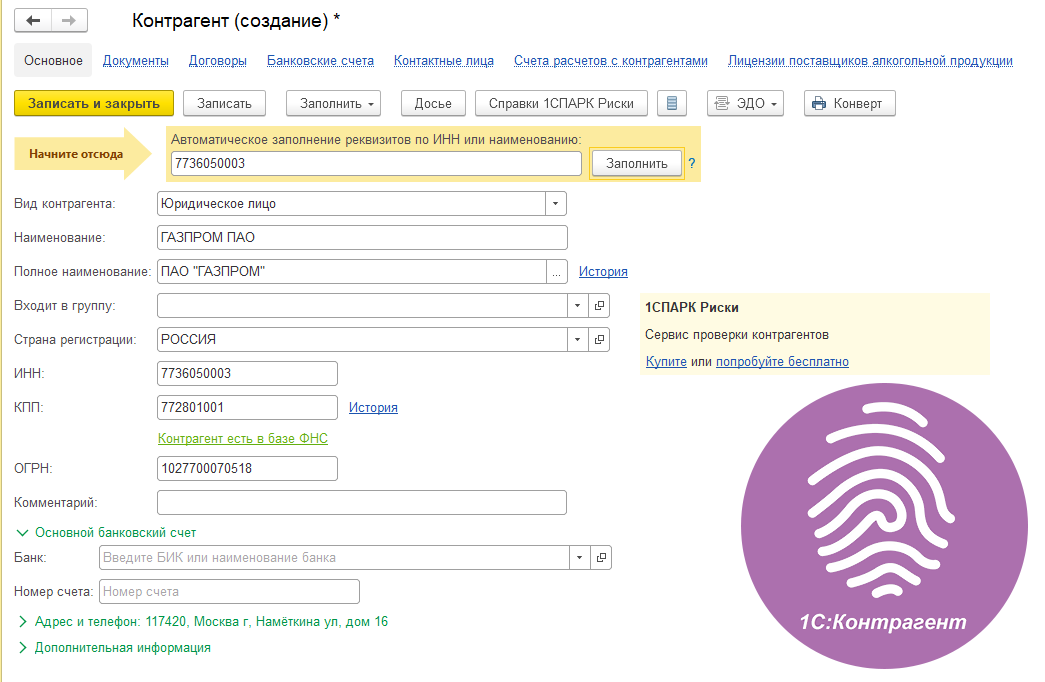
Task: Open bank record icon next to Банк field
Action: pyautogui.click(x=601, y=557)
